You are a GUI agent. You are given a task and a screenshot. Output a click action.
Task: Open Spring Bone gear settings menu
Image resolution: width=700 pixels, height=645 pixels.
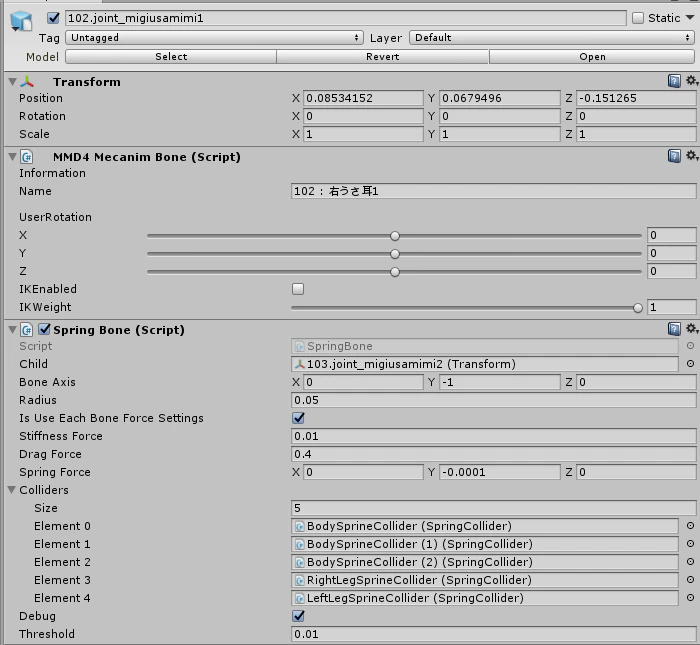click(692, 329)
